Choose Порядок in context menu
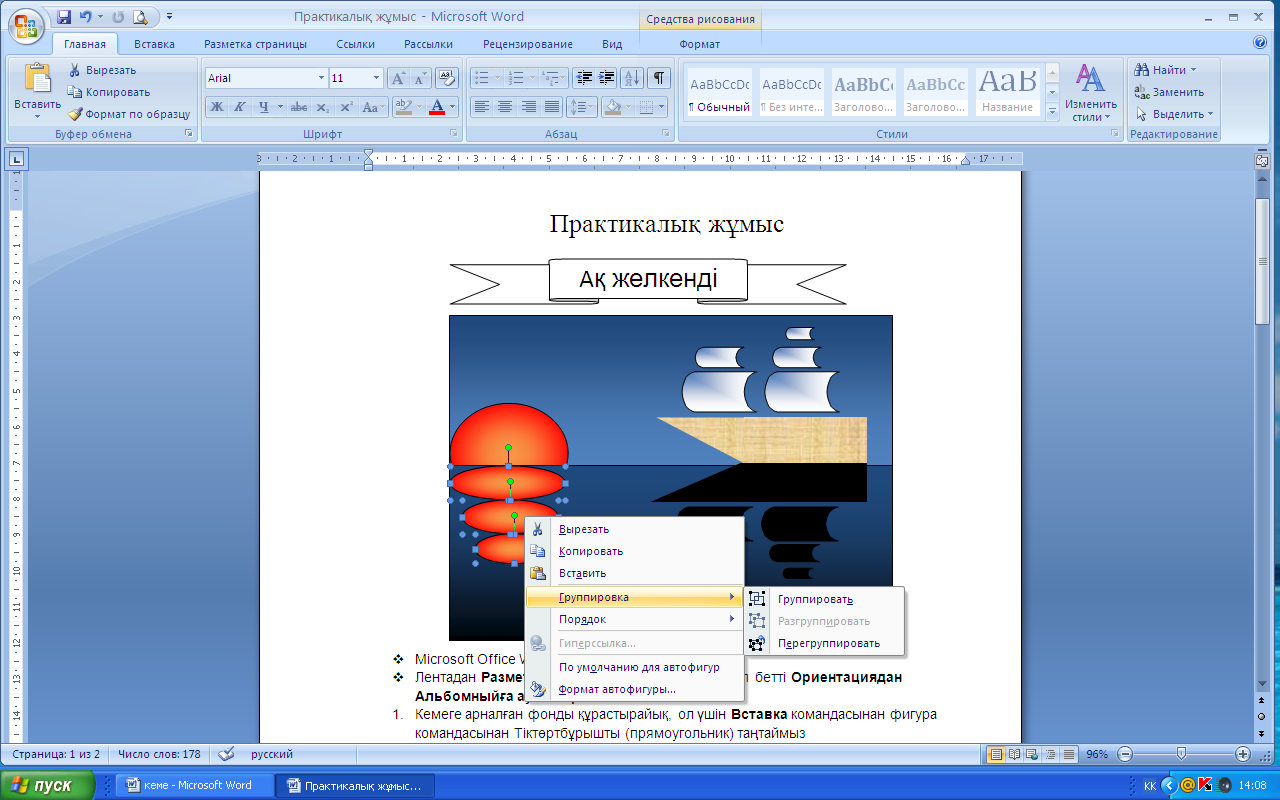The height and width of the screenshot is (800, 1280). pos(634,619)
